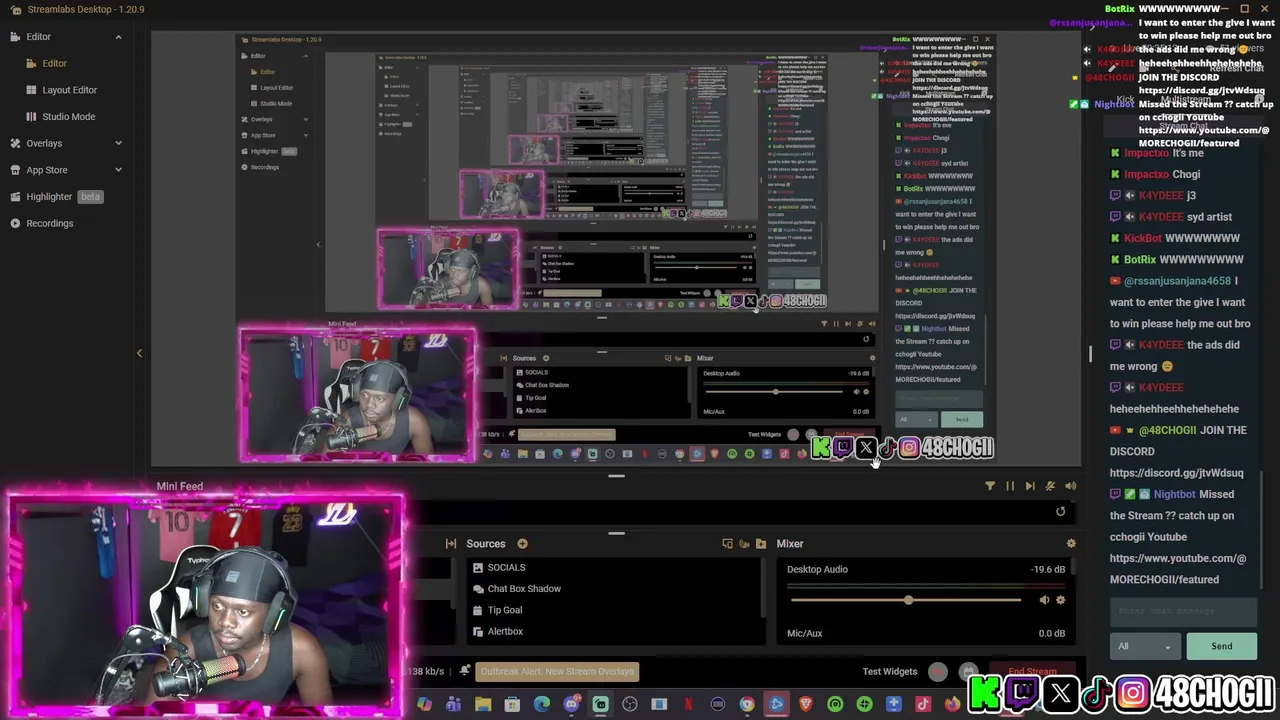Click the record button in footer
1280x720 pixels.
tap(938, 671)
